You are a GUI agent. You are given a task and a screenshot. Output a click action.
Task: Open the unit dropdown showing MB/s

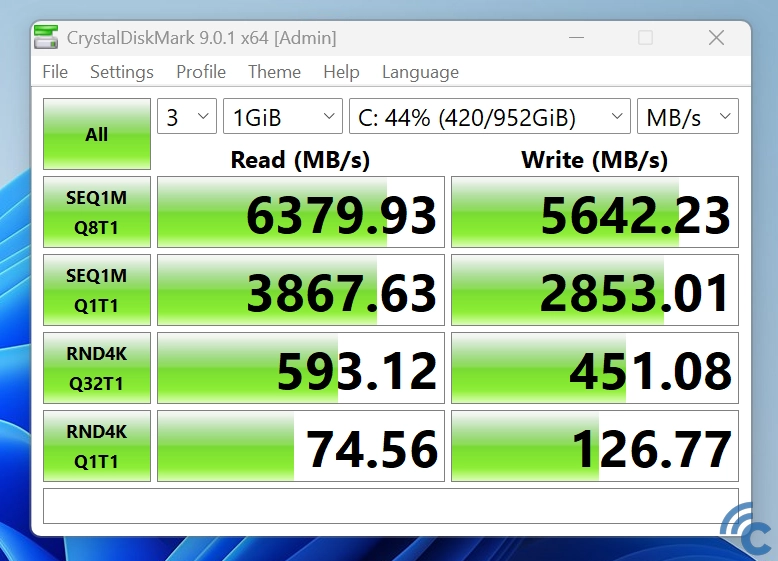pos(688,117)
